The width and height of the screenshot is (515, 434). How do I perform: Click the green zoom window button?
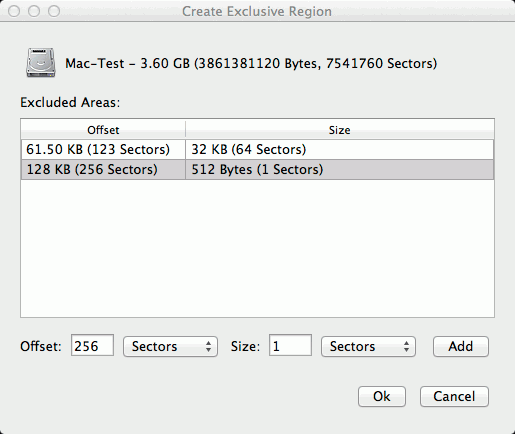(x=54, y=11)
